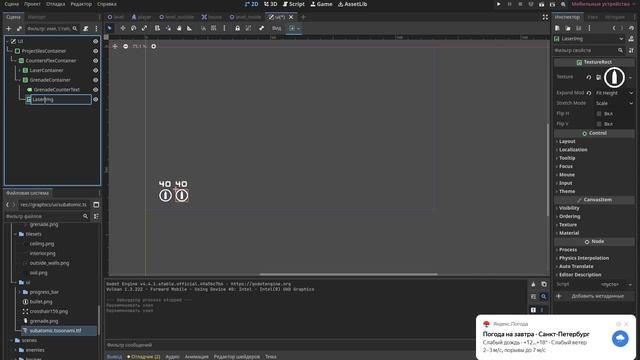640x360 pixels.
Task: Expand the progress_bar folder in FileSystem
Action: [19, 292]
